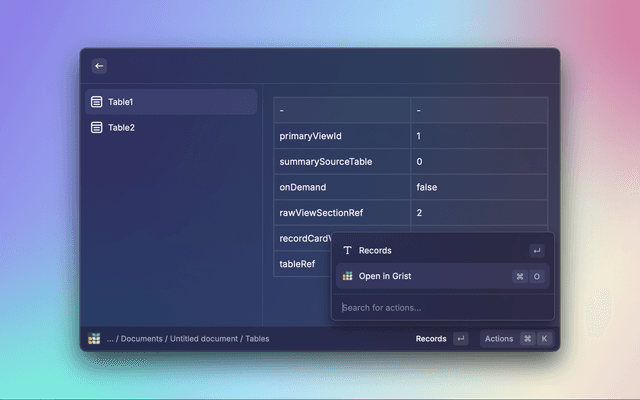Click the Grist extension icon in bottom bar
The image size is (640, 400).
coord(93,339)
